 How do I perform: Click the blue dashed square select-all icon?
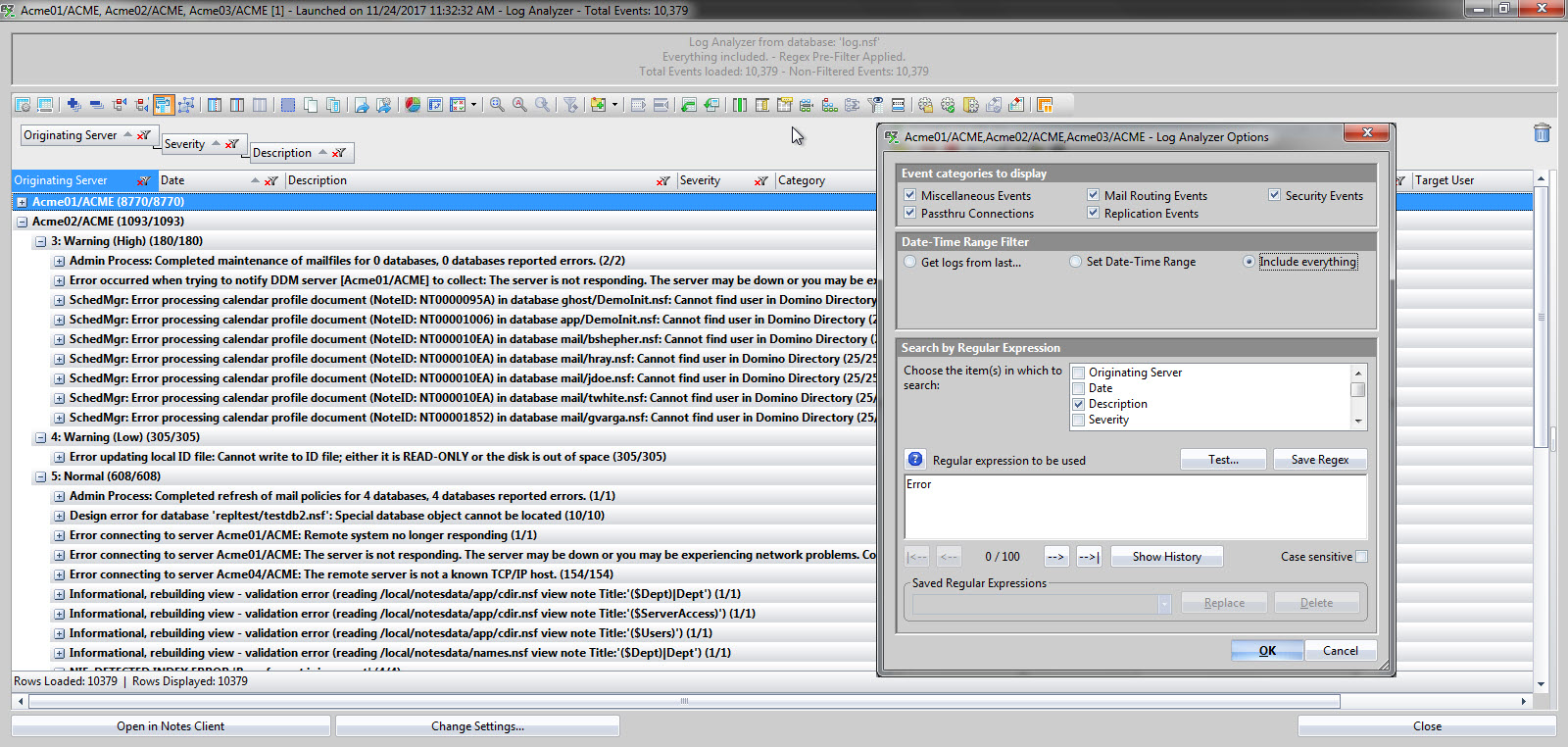click(288, 105)
